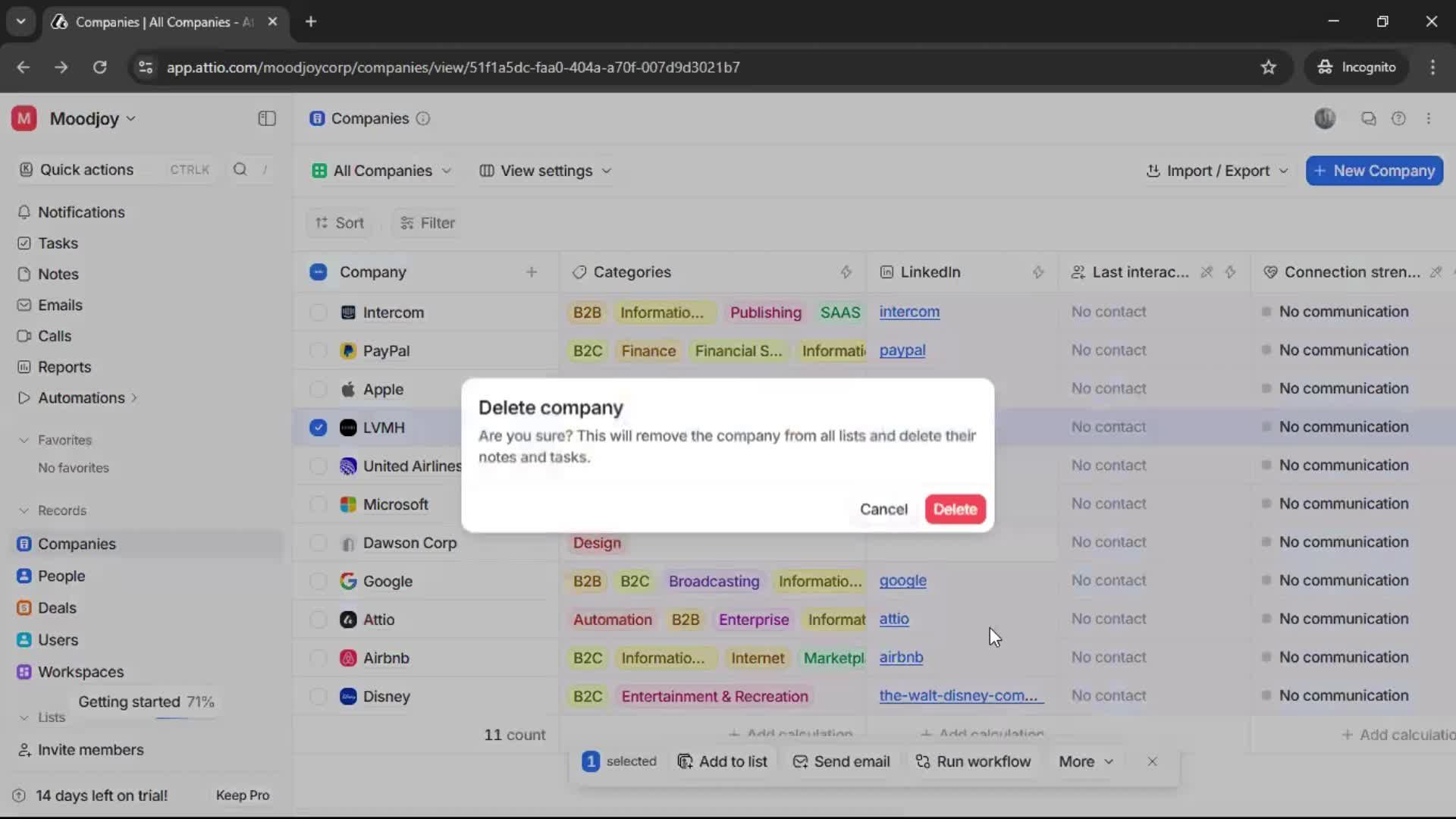
Task: Switch to the People record type
Action: coord(63,576)
